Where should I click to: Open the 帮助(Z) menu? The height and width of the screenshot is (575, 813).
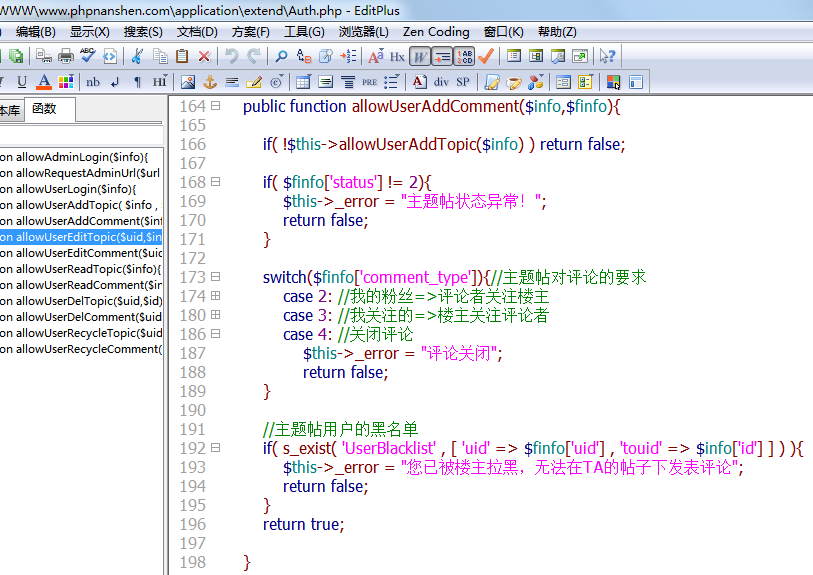coord(557,32)
